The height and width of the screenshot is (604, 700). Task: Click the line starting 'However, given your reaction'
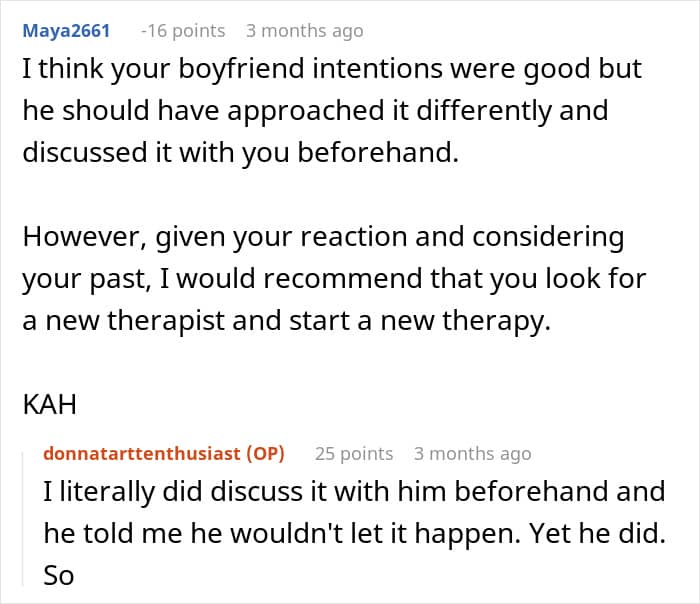323,237
